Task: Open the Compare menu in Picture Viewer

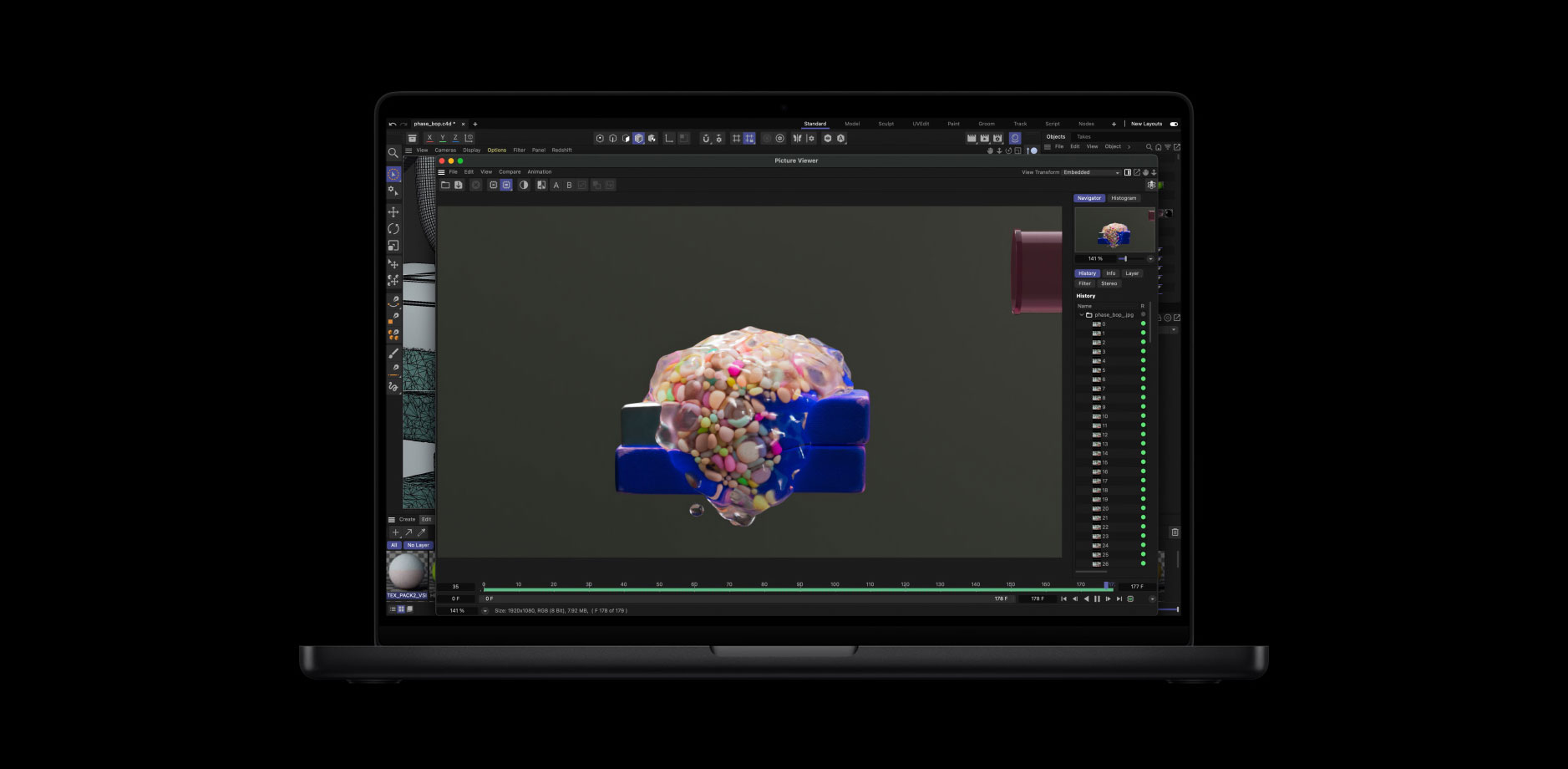Action: tap(510, 172)
